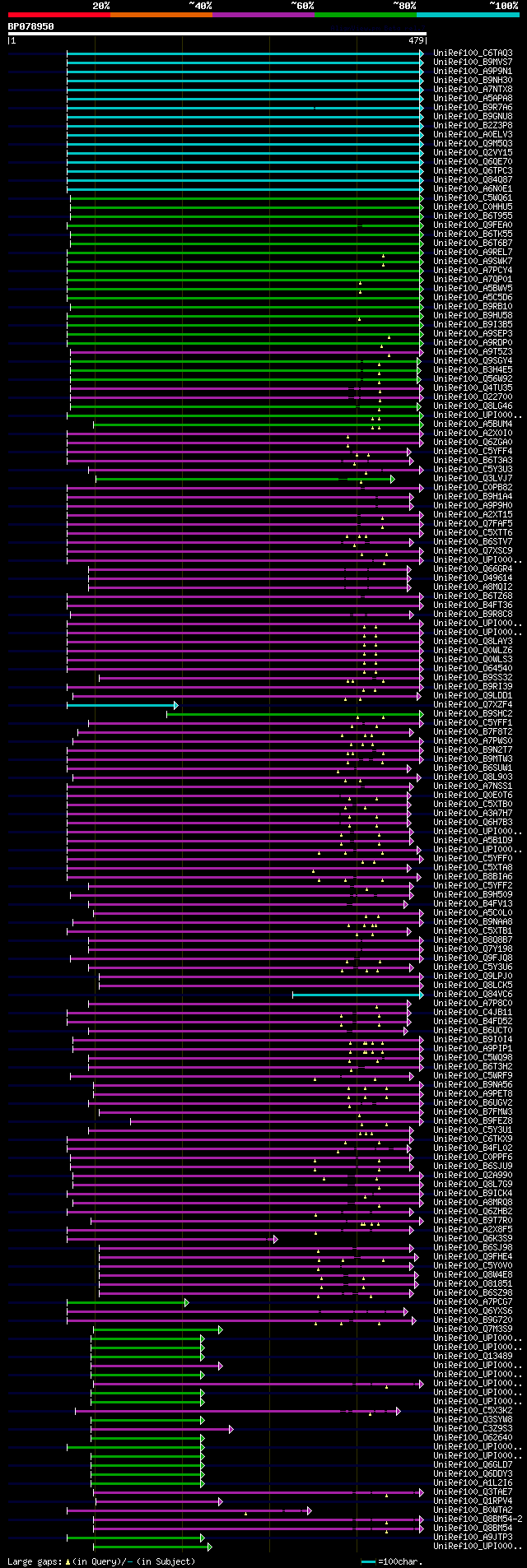Click hit label UniRef100_B9RB10
The width and height of the screenshot is (527, 1568).
(473, 307)
